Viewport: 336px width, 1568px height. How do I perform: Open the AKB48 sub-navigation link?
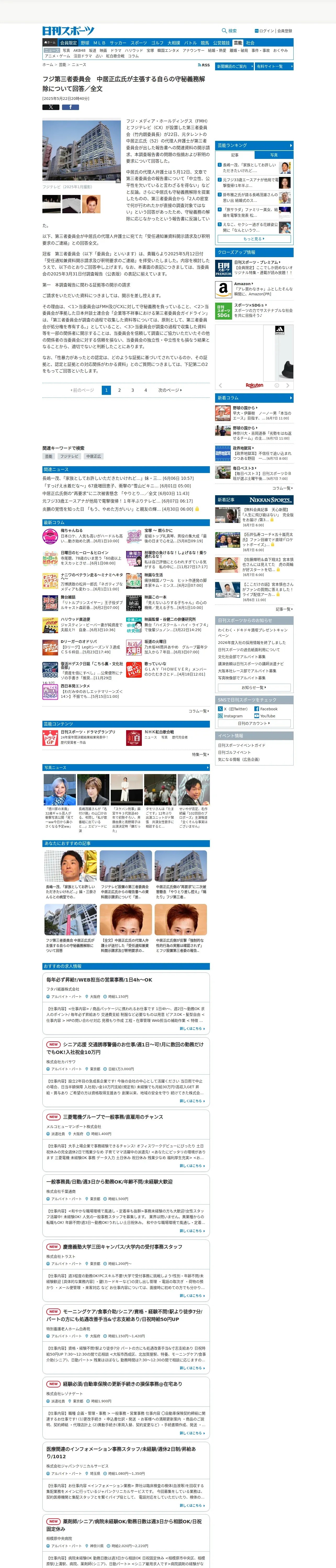80,50
